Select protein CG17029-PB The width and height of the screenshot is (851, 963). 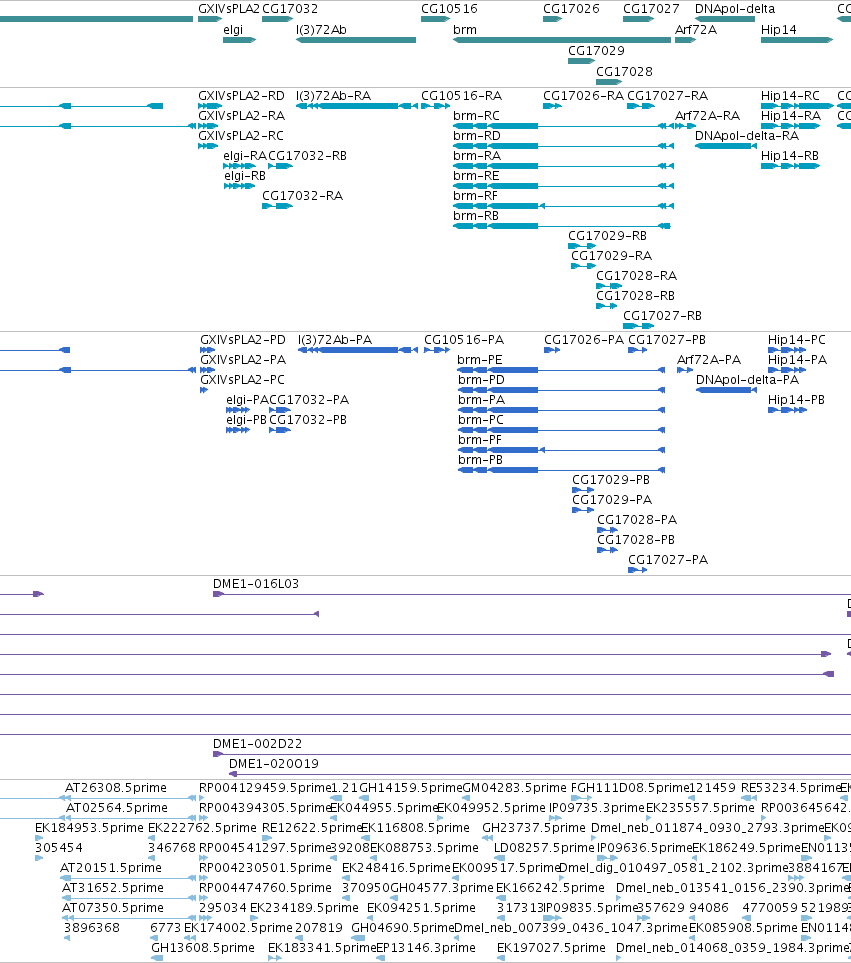[583, 490]
